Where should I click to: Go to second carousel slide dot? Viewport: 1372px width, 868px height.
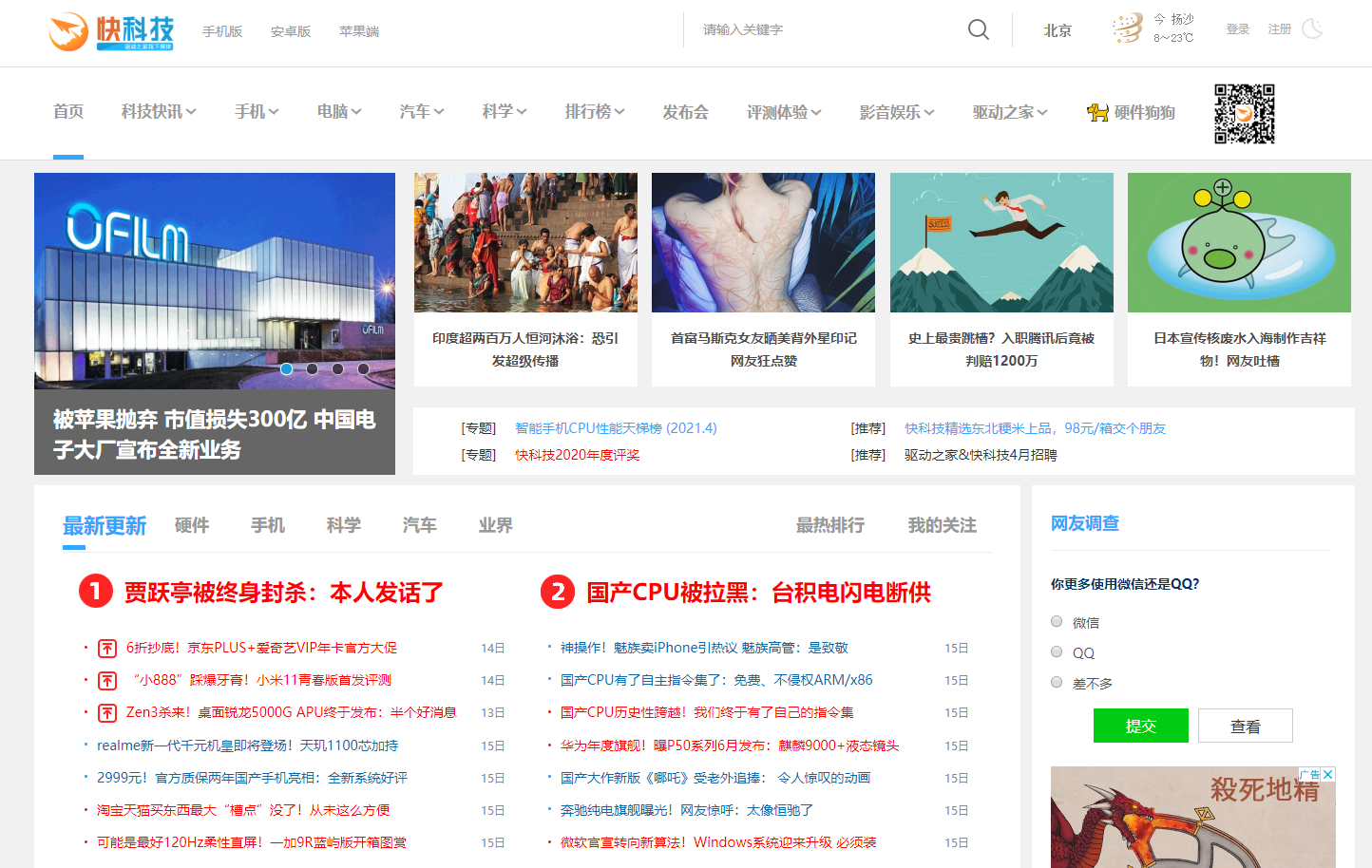pyautogui.click(x=312, y=368)
